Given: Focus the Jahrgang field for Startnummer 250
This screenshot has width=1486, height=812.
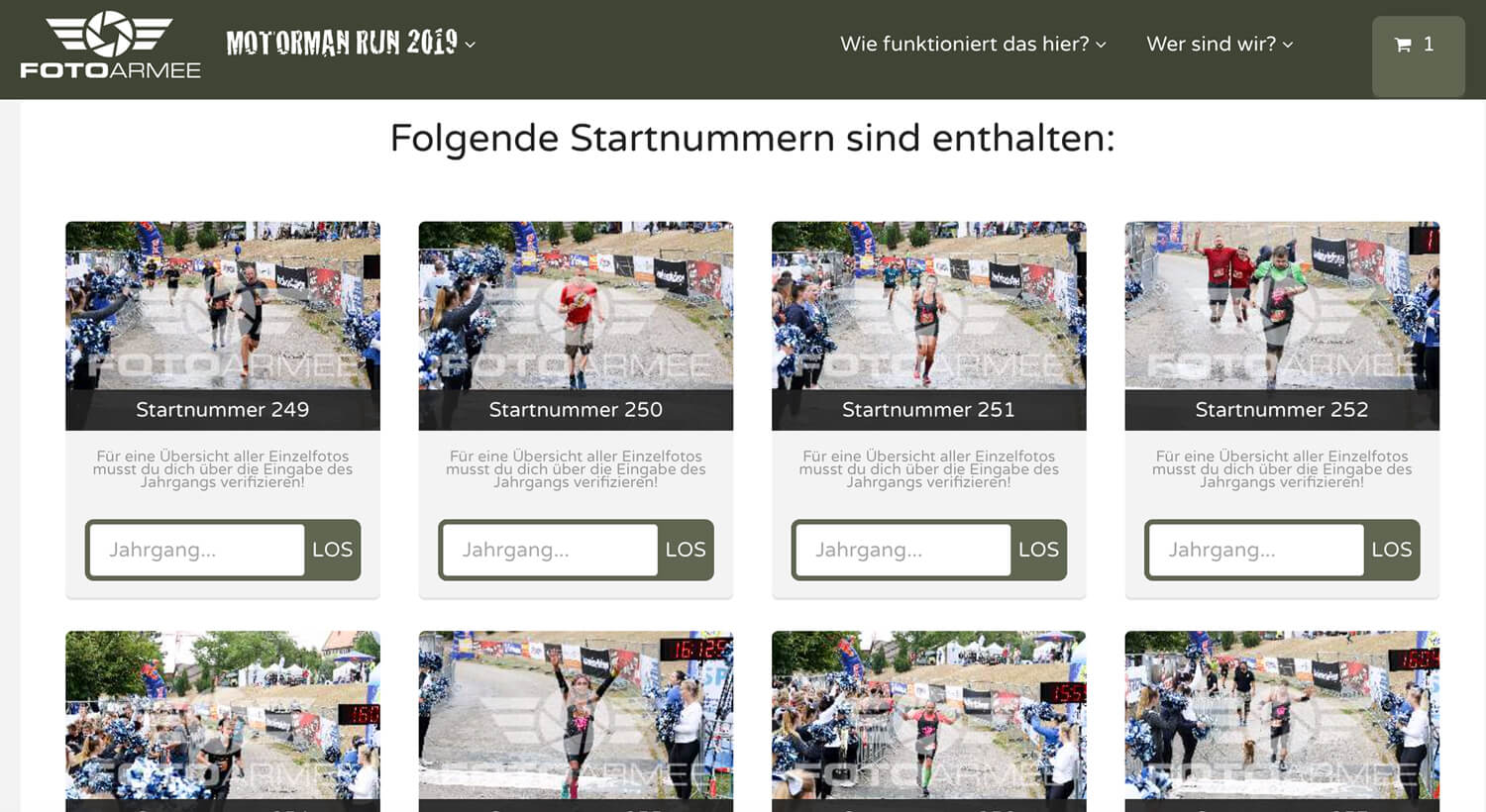Looking at the screenshot, I should point(550,550).
